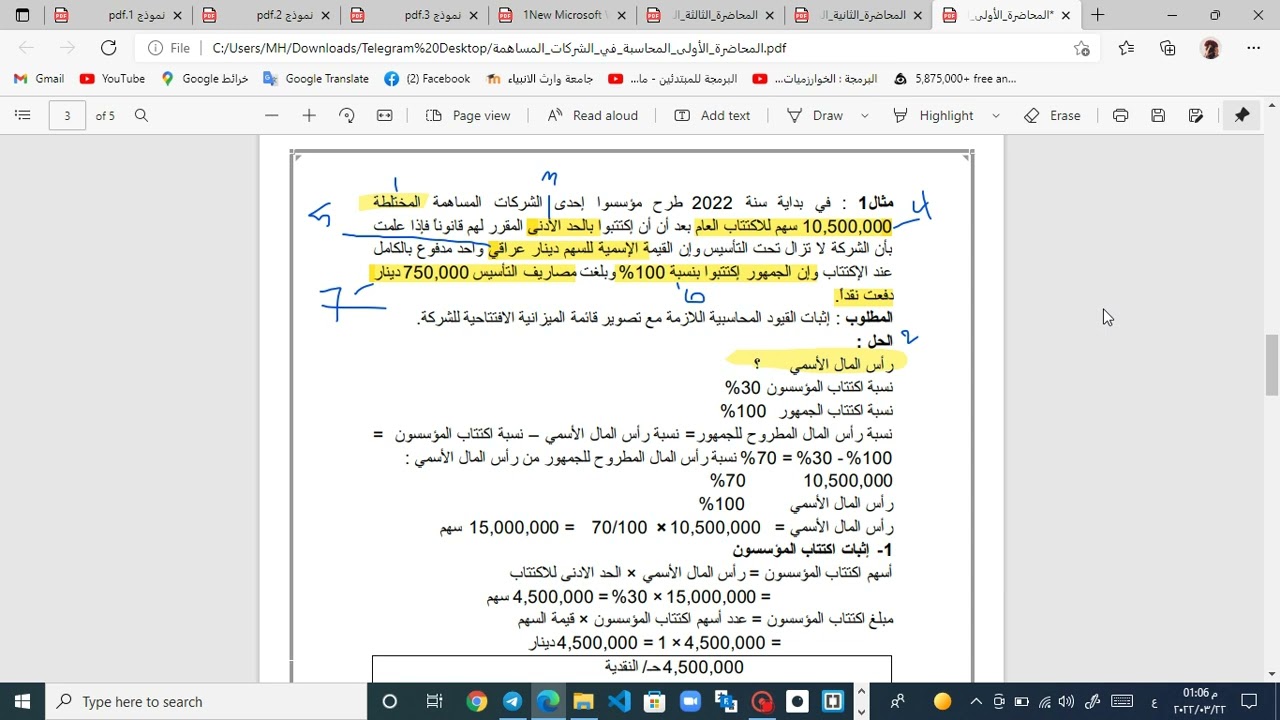The height and width of the screenshot is (720, 1280).
Task: Zoom in using the plus button
Action: pyautogui.click(x=309, y=116)
